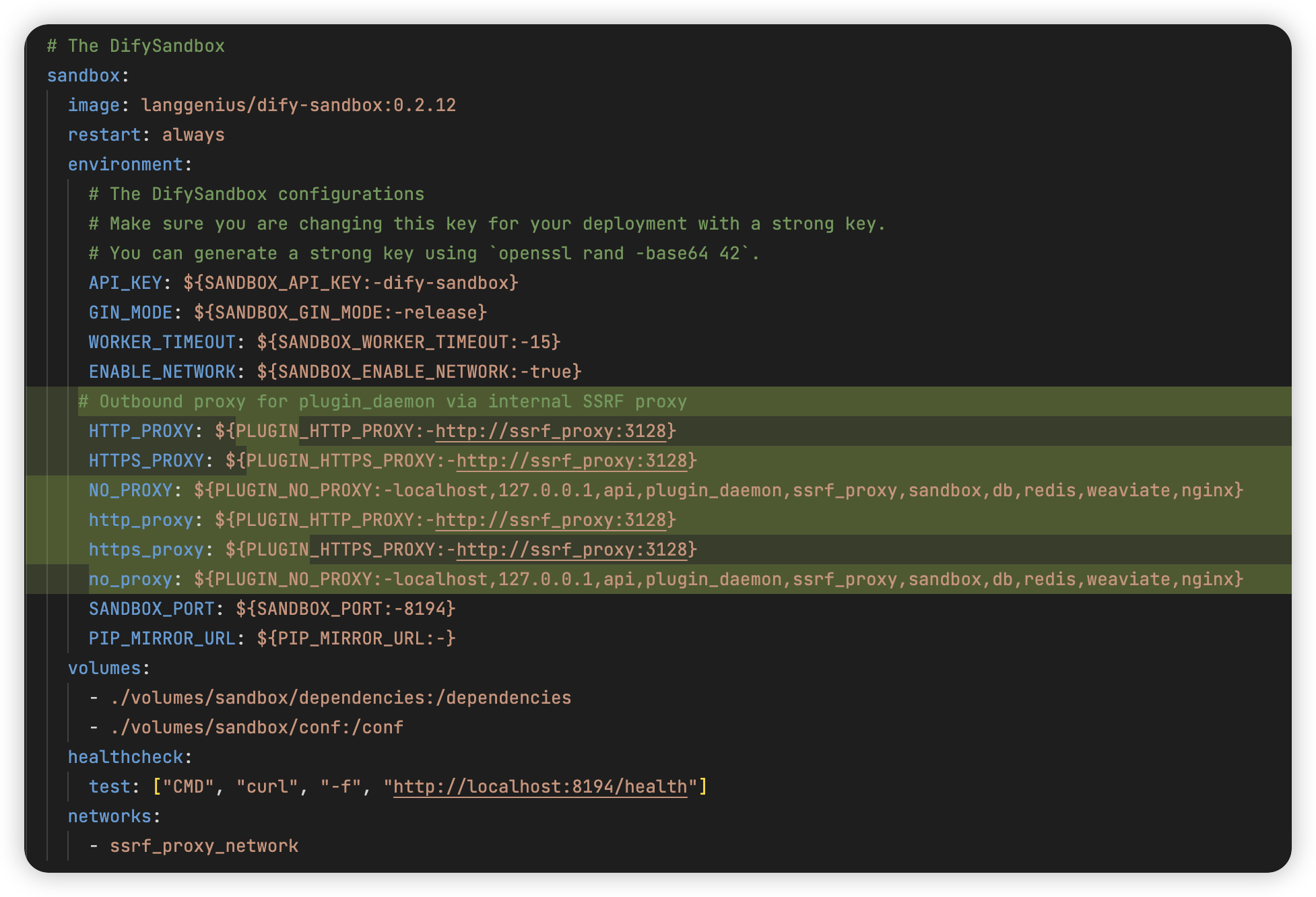This screenshot has width=1316, height=897.
Task: Click the lowercase https_proxy URL value
Action: coord(572,550)
